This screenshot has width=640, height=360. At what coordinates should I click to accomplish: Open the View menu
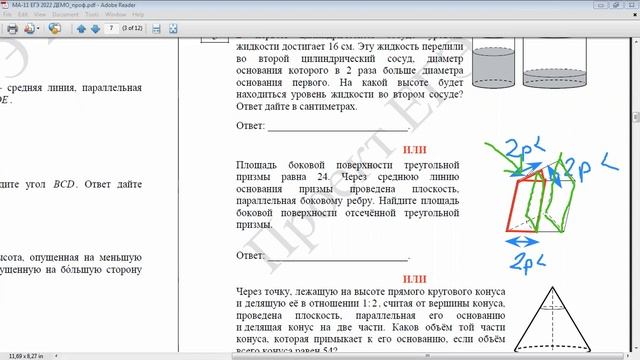pos(40,14)
